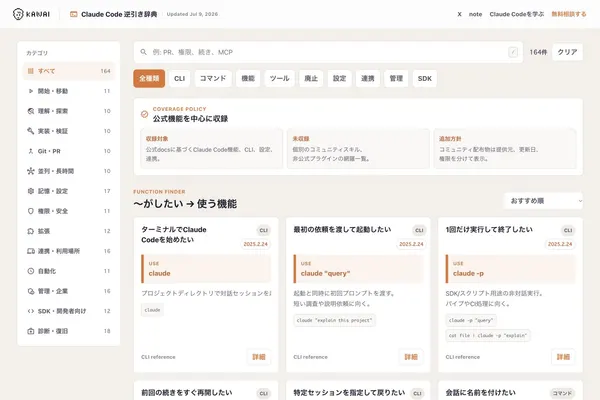Click the 未収録 policy box

coord(358,149)
